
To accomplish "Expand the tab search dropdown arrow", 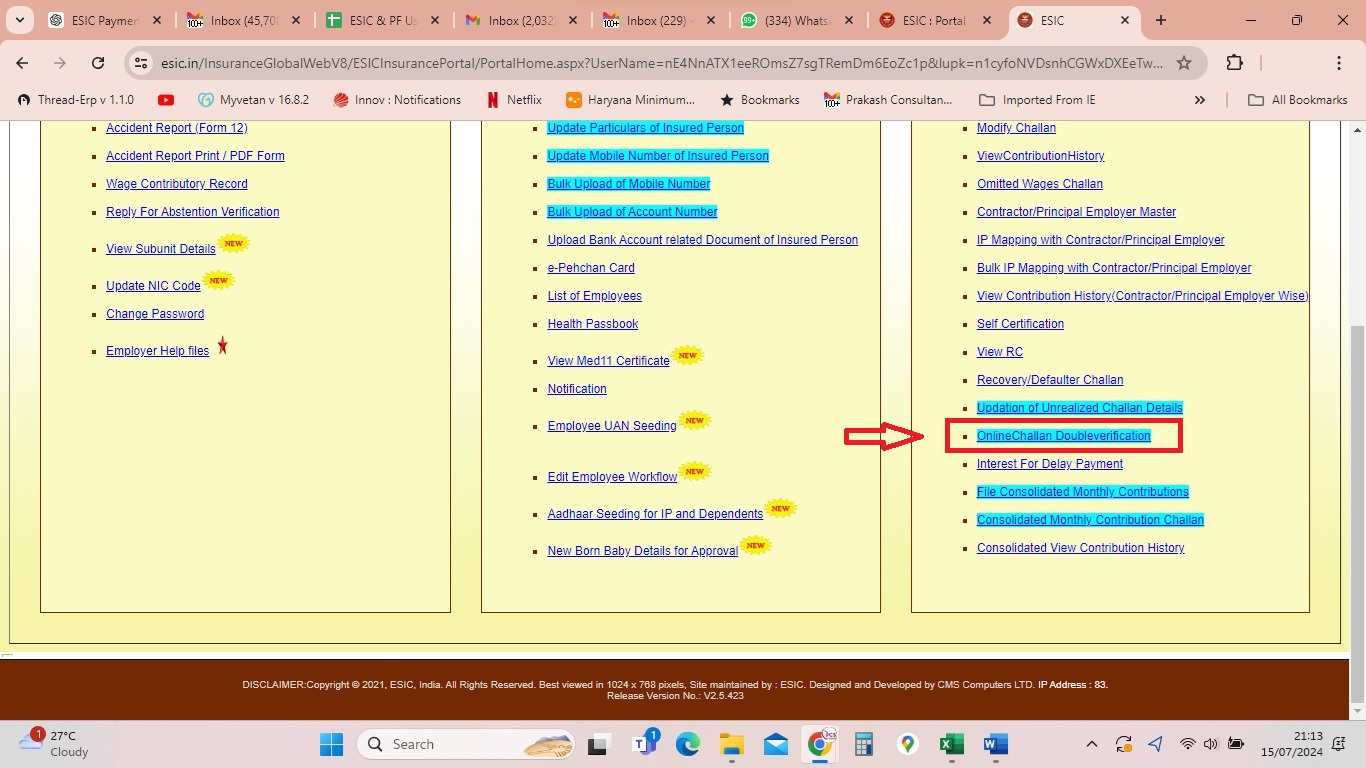I will tap(20, 20).
